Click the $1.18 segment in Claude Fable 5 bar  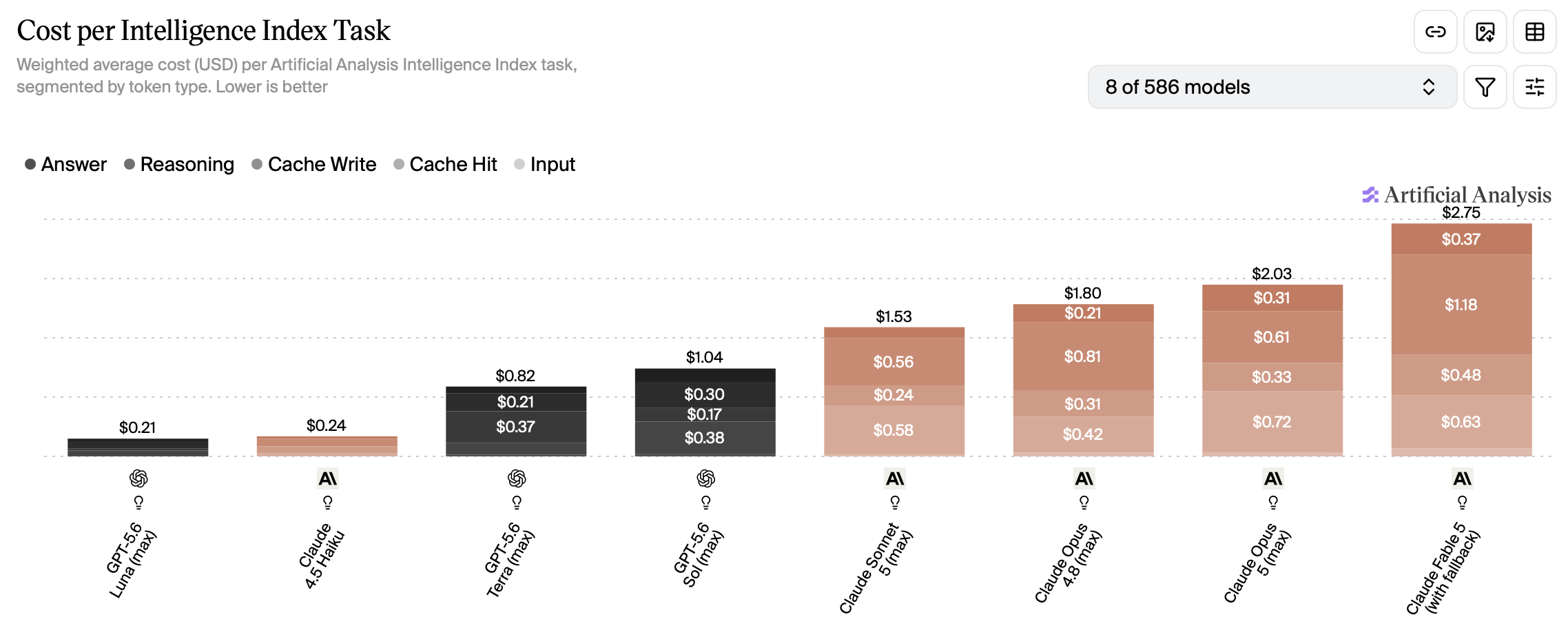[1461, 305]
